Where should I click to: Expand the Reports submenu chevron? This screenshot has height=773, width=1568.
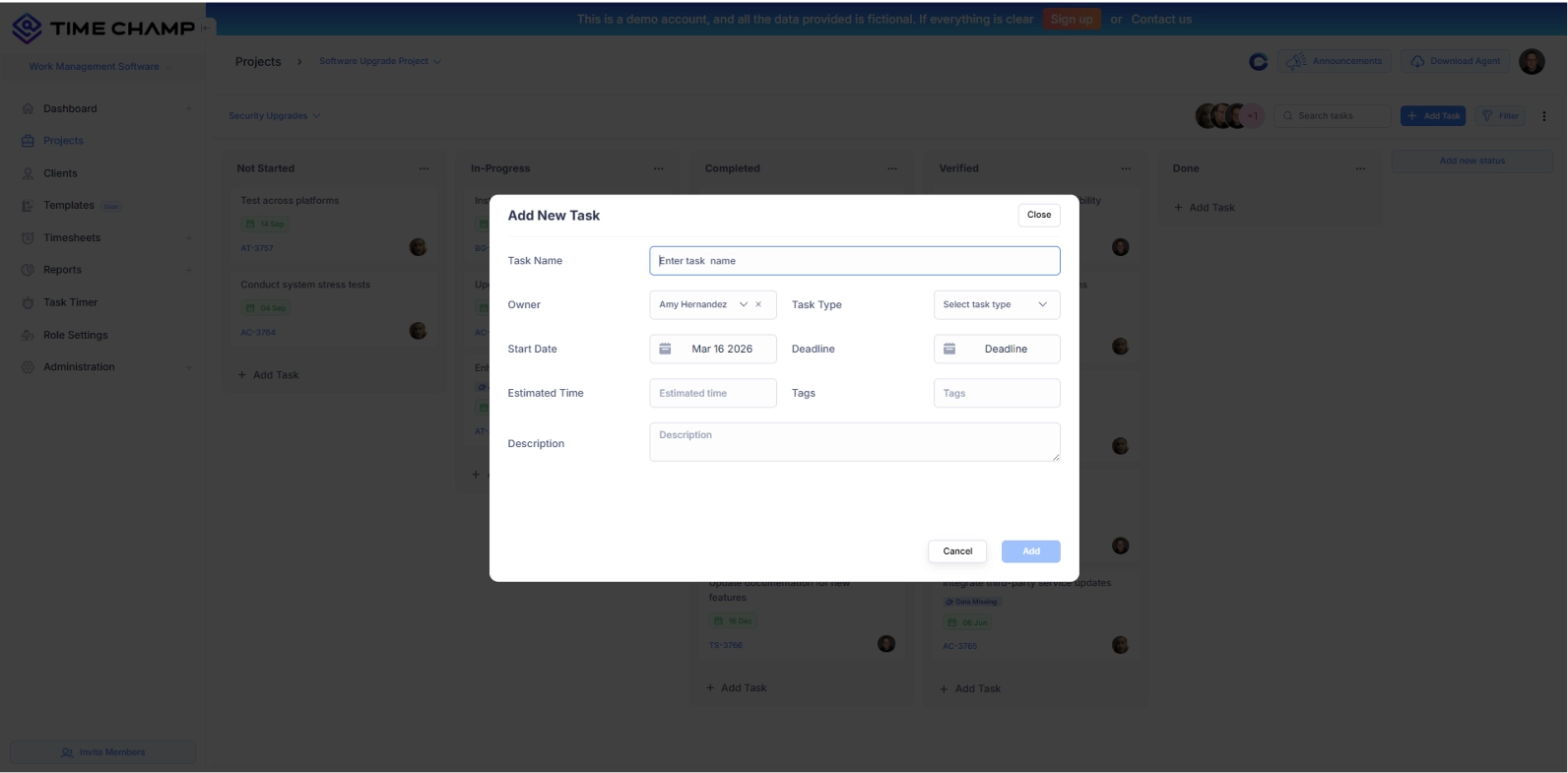(188, 270)
